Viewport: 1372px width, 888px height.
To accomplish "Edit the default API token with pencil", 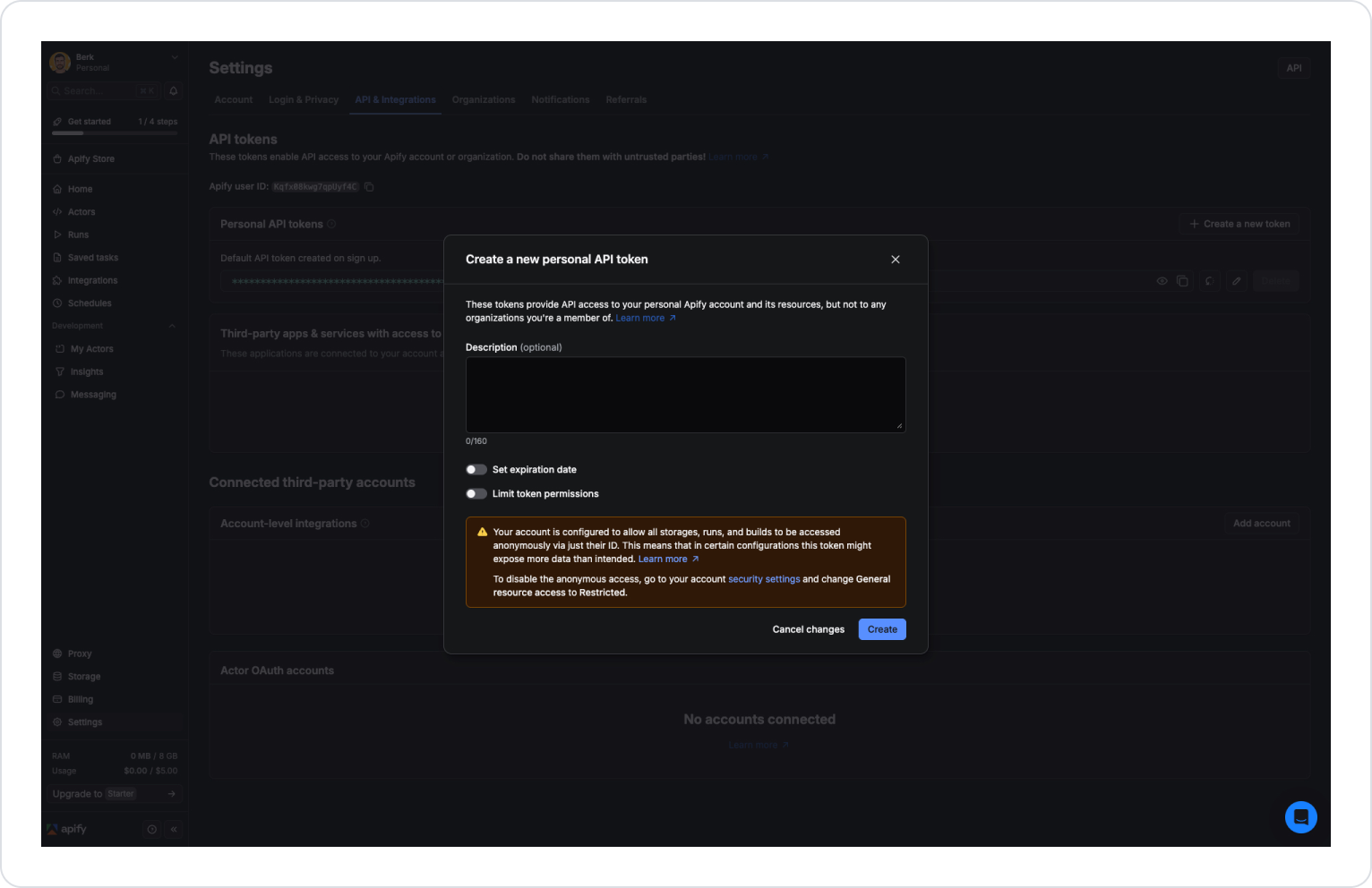I will tap(1237, 281).
